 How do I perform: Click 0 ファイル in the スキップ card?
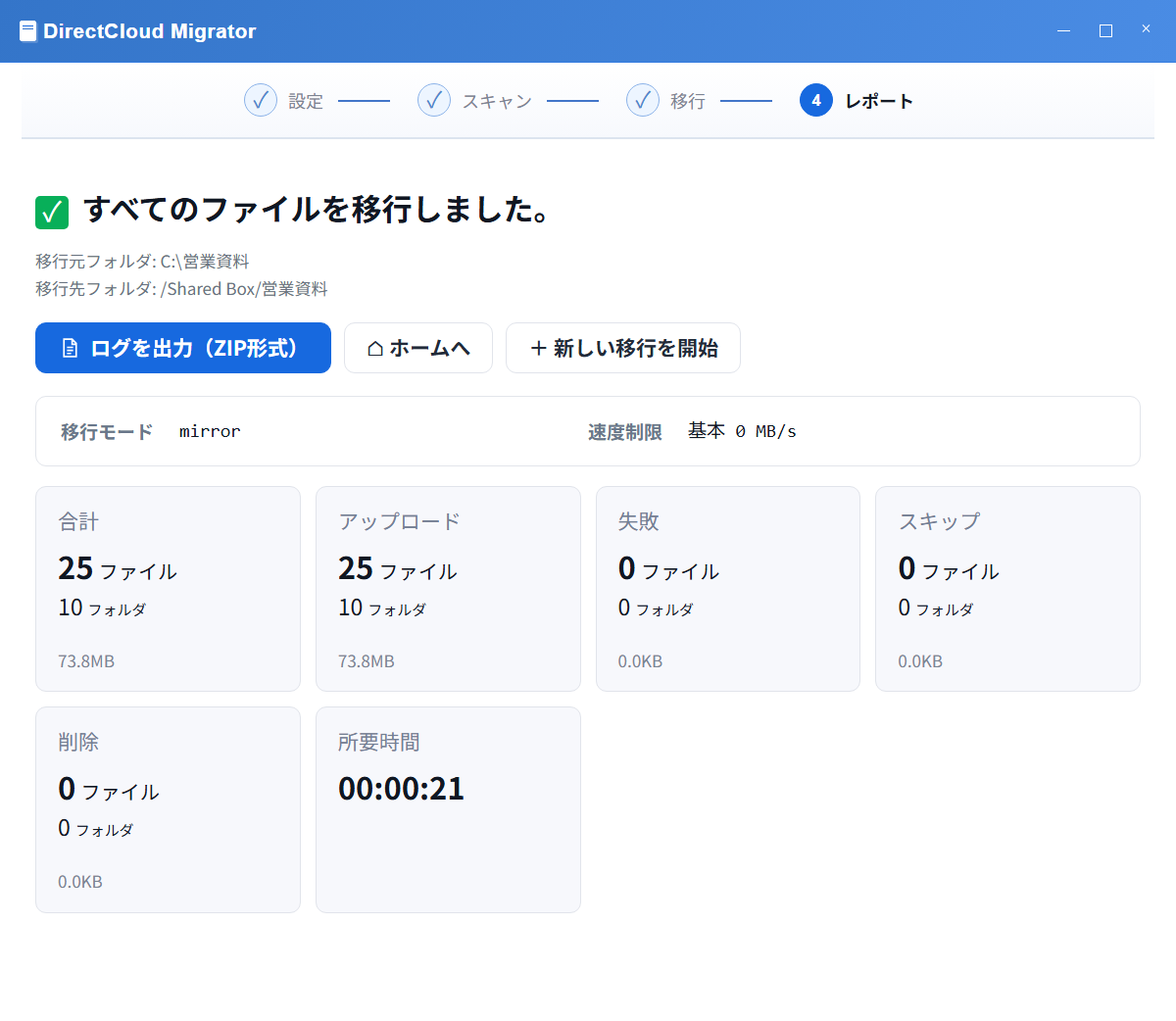tap(950, 568)
